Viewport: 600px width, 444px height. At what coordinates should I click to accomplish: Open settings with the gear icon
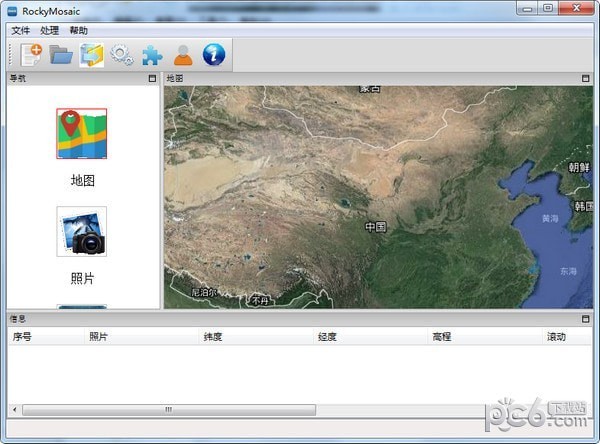[122, 55]
